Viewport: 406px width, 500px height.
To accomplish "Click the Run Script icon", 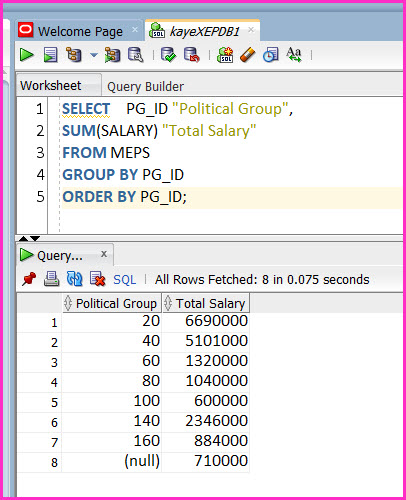I will point(51,55).
